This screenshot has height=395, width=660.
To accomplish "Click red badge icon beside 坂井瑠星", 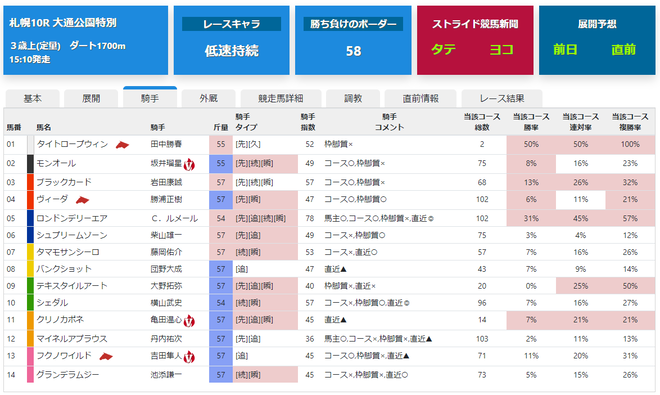I will [189, 164].
